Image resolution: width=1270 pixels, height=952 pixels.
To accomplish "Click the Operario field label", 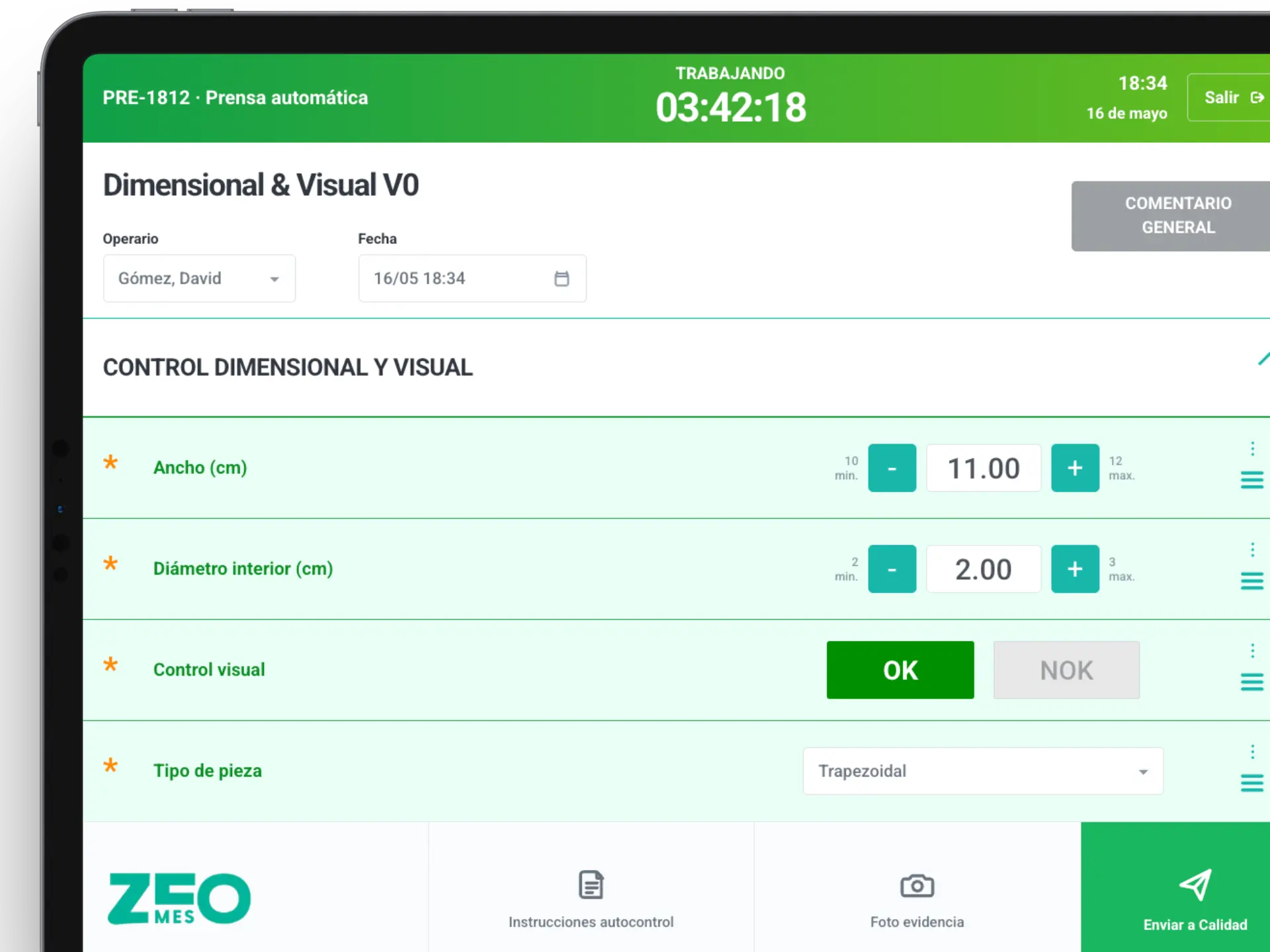I will pyautogui.click(x=130, y=239).
